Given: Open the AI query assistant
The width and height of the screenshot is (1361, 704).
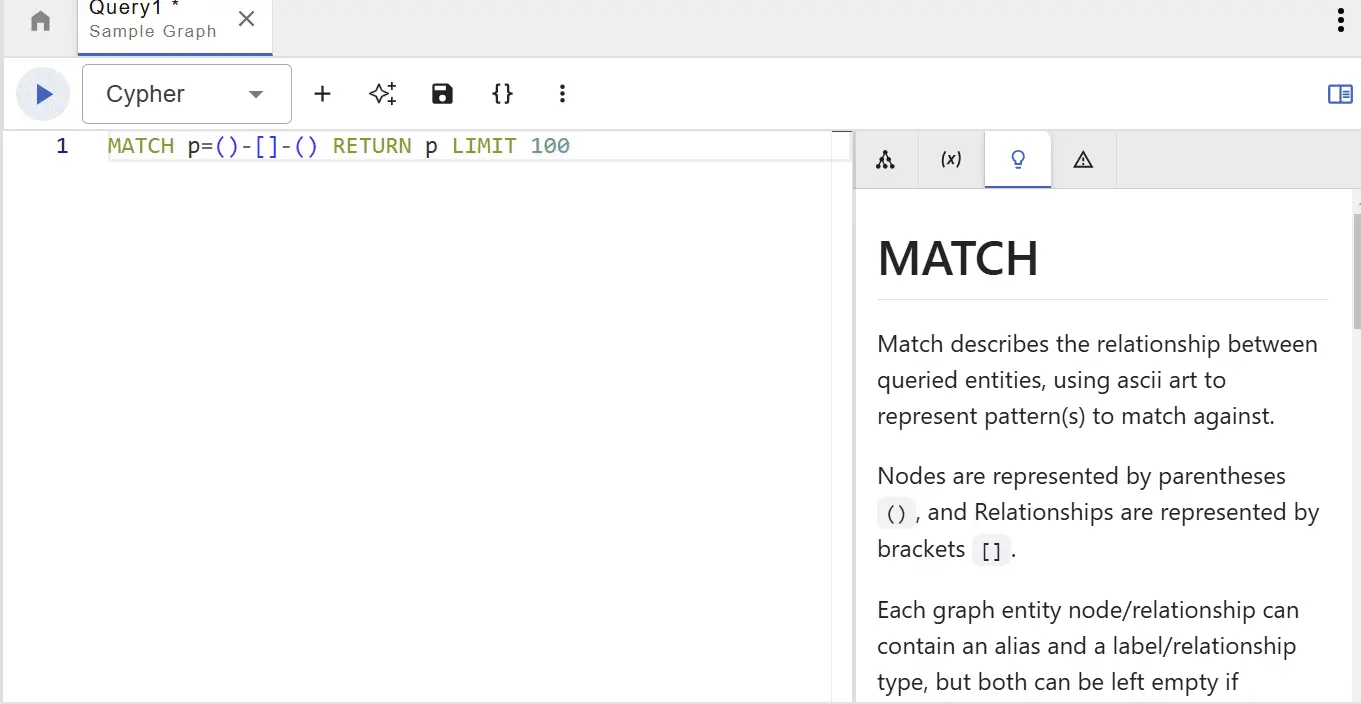Looking at the screenshot, I should click(382, 93).
